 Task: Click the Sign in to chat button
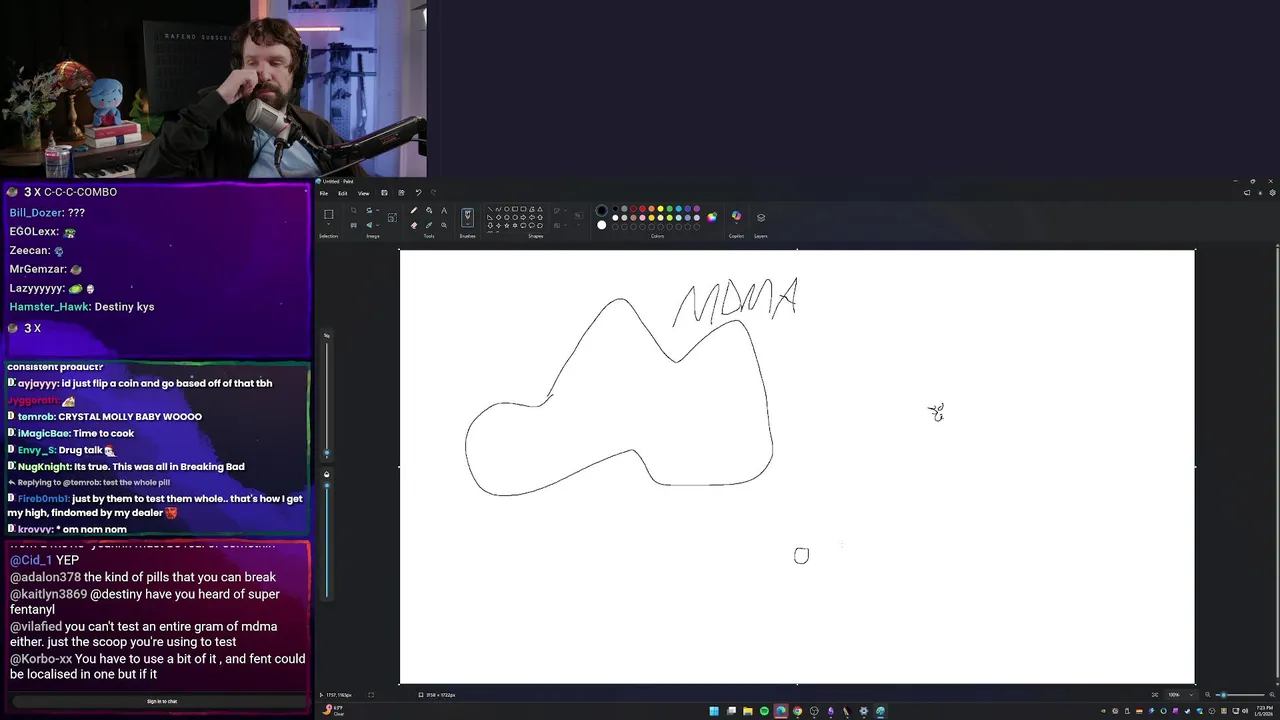click(x=162, y=701)
